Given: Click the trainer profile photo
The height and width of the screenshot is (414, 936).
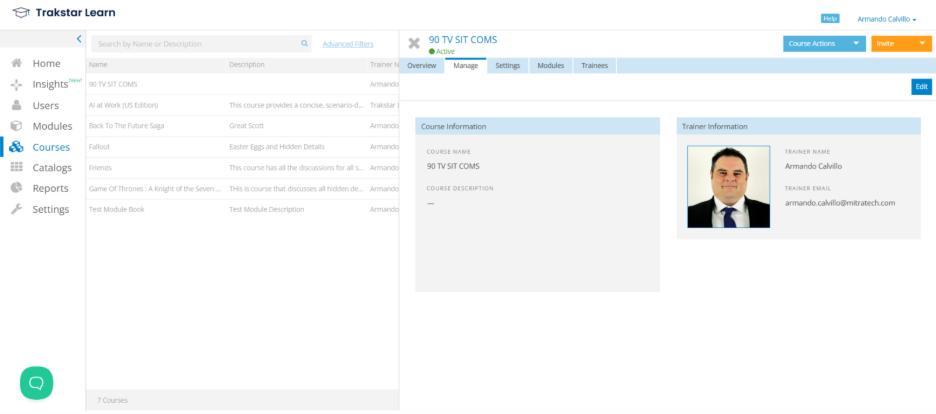Looking at the screenshot, I should pos(728,187).
